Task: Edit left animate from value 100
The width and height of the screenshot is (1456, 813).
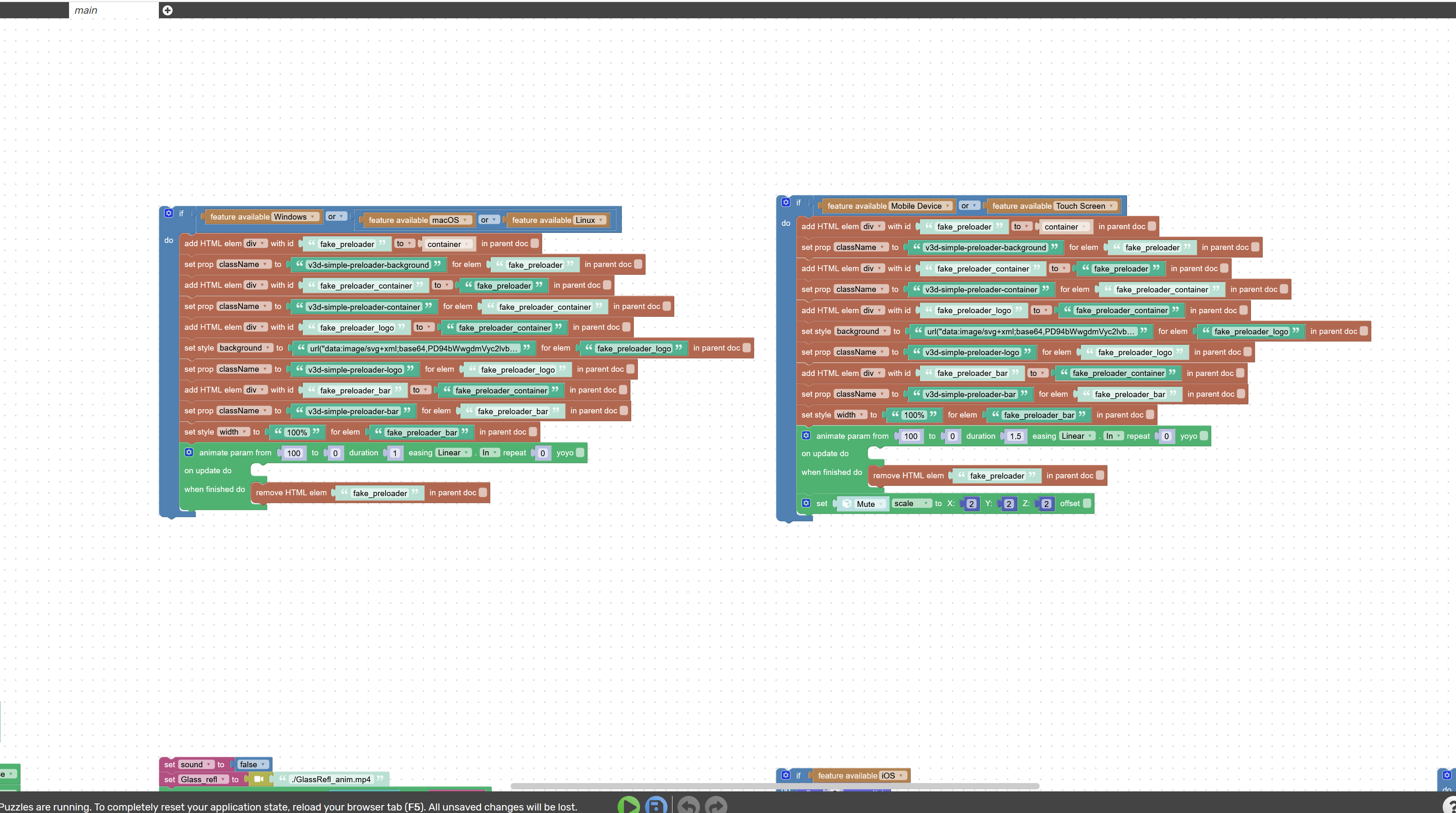Action: (x=293, y=453)
